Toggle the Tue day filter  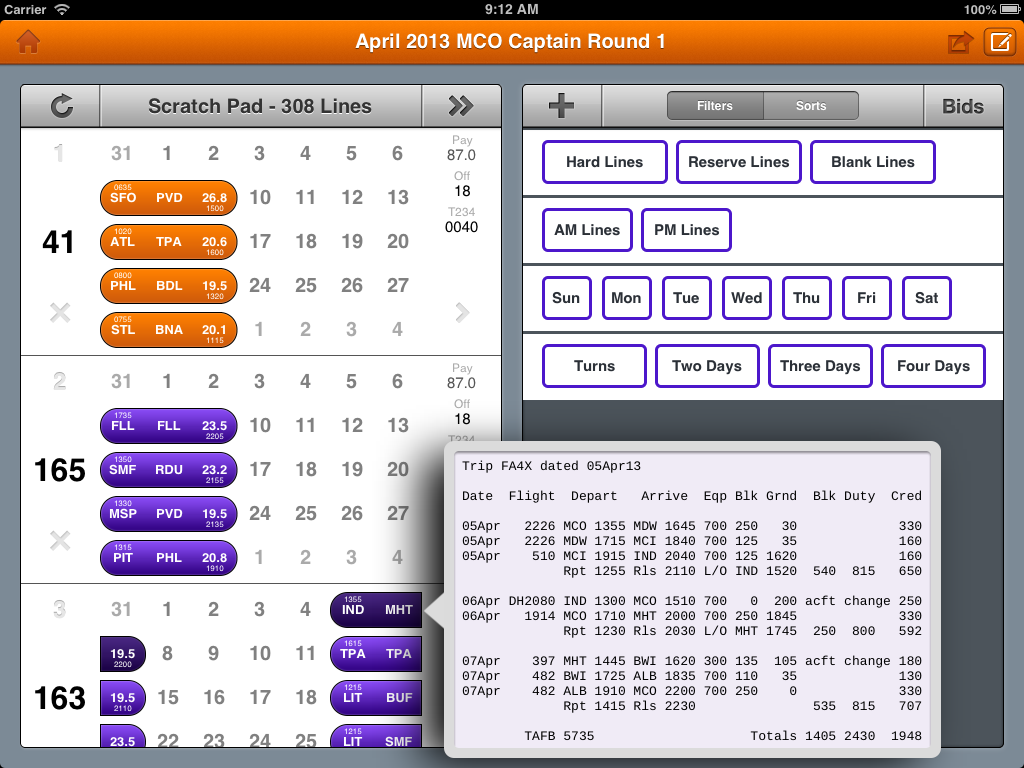[x=686, y=298]
